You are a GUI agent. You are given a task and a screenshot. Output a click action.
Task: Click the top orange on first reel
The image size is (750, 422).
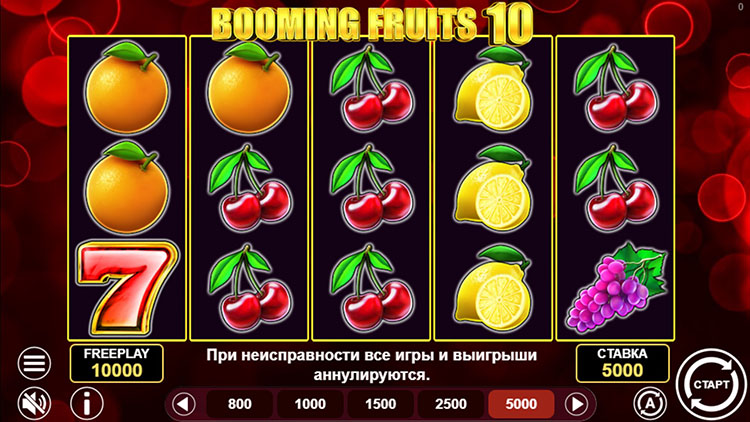coord(127,88)
